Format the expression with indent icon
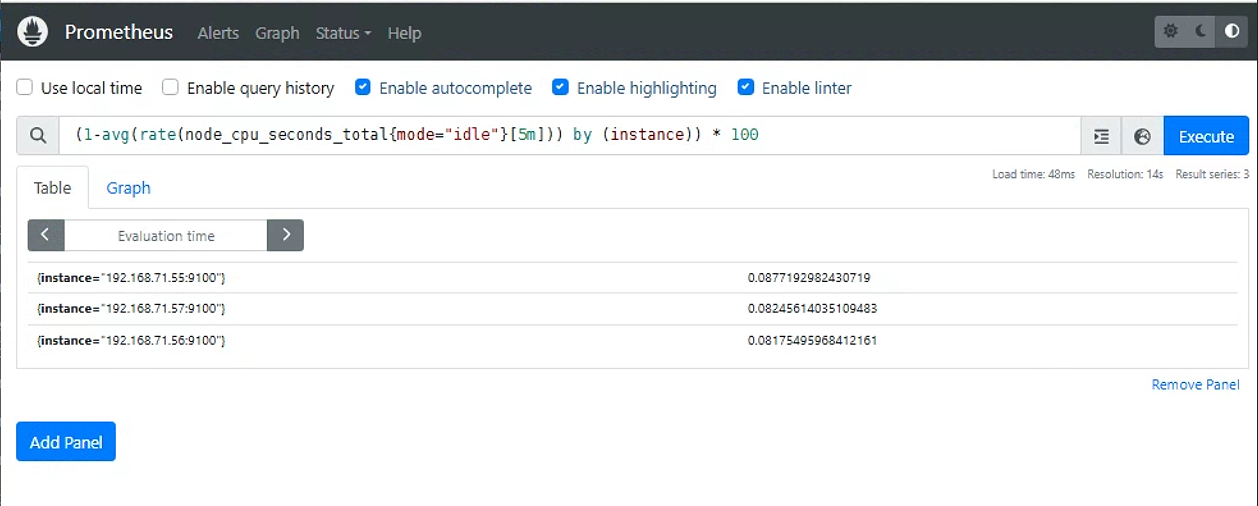 1101,136
